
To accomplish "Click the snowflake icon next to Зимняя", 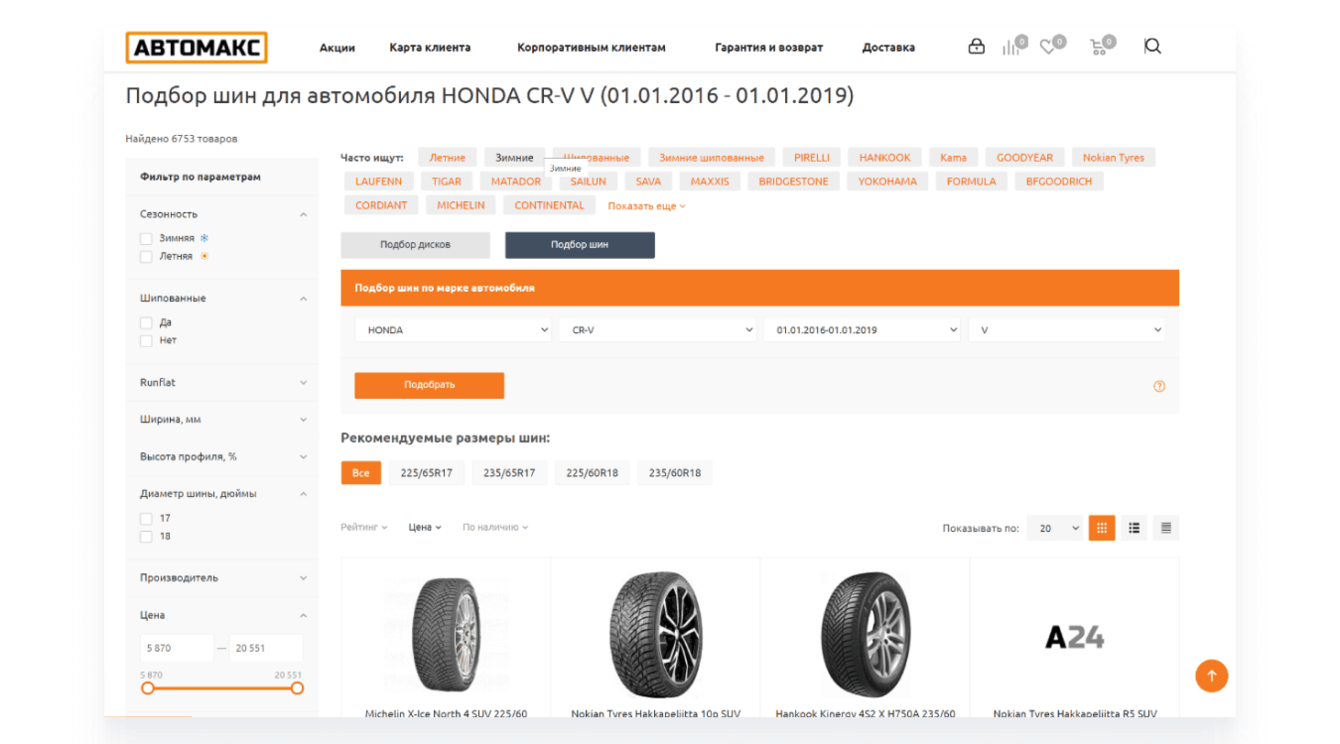I will point(205,238).
